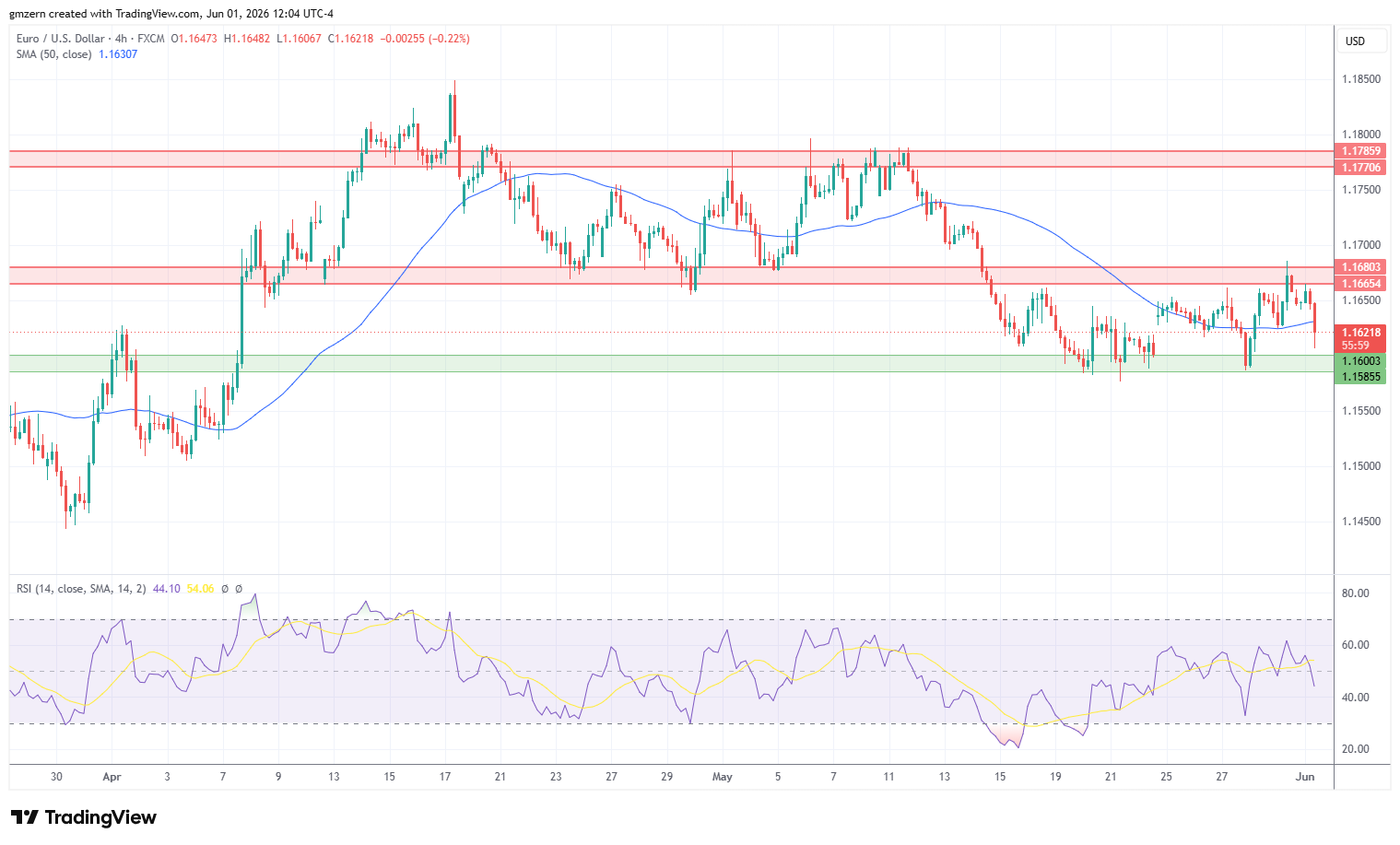Select the Euro / U.S. Dollar symbol title

pyautogui.click(x=62, y=39)
